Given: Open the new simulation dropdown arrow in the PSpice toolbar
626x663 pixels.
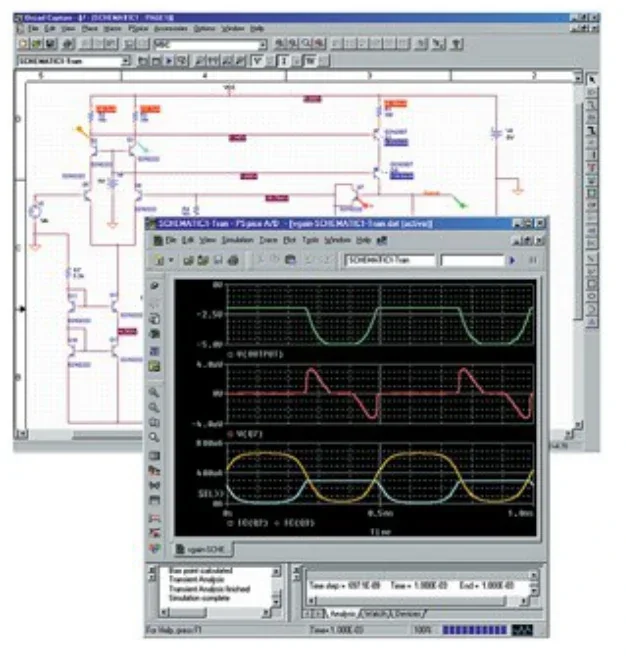Looking at the screenshot, I should tap(171, 260).
